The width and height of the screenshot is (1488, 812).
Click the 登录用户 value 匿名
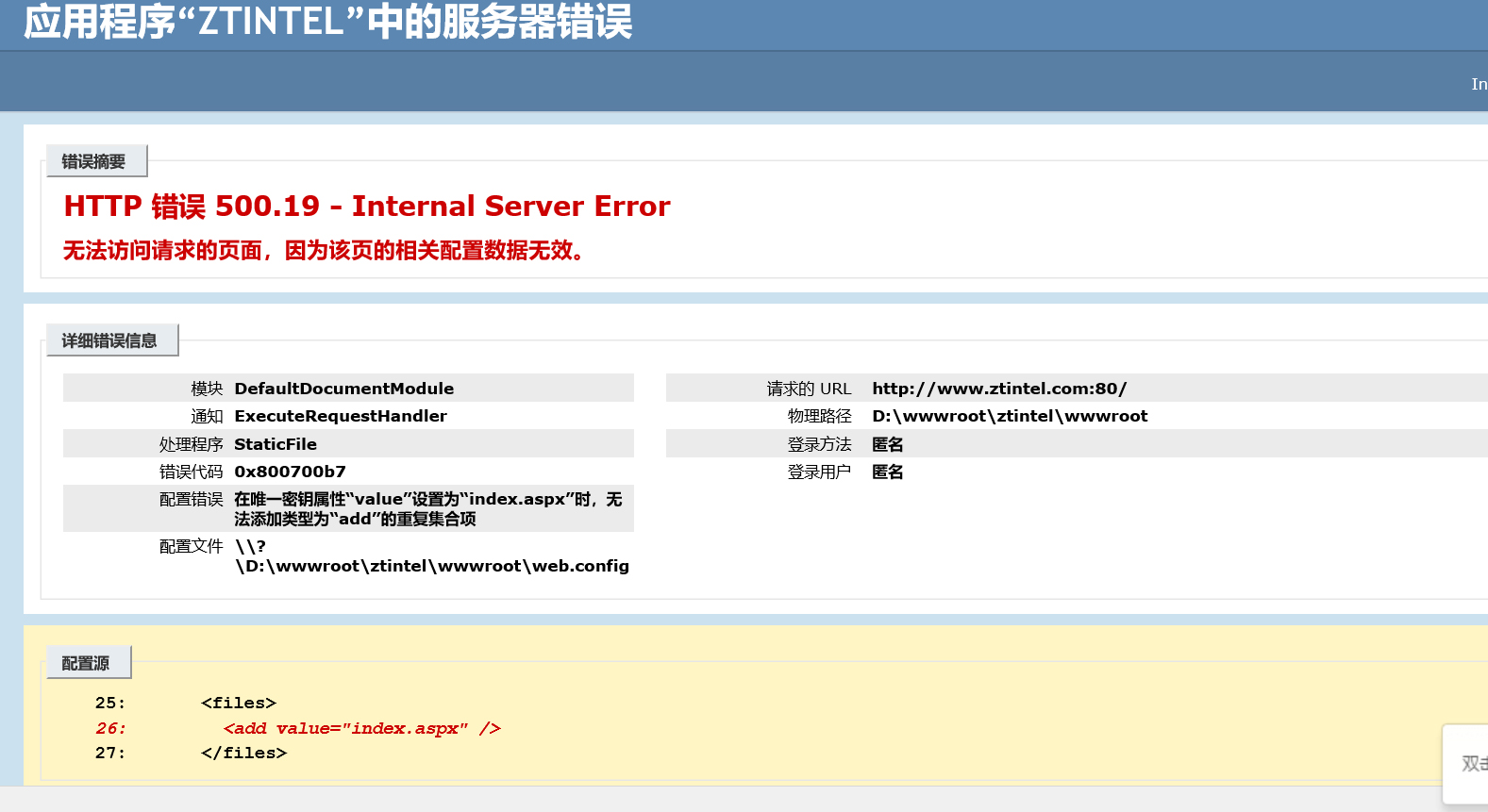pos(887,472)
